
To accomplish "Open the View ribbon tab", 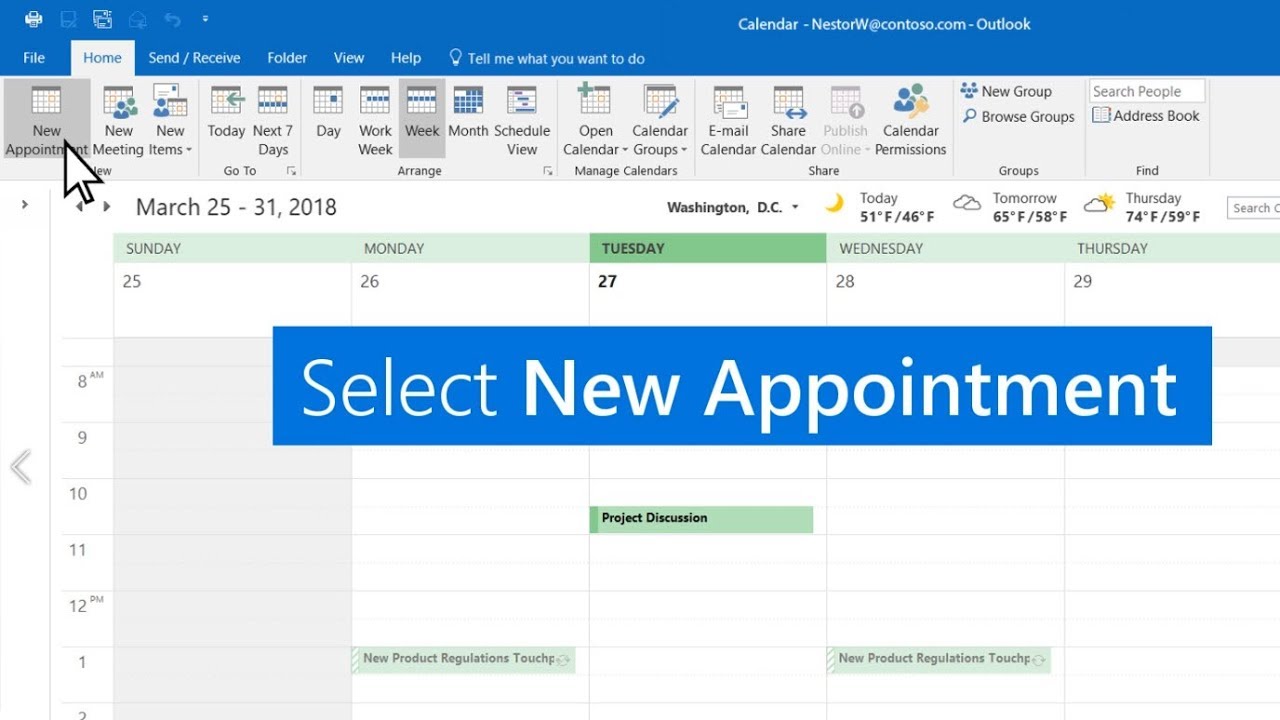I will 349,58.
